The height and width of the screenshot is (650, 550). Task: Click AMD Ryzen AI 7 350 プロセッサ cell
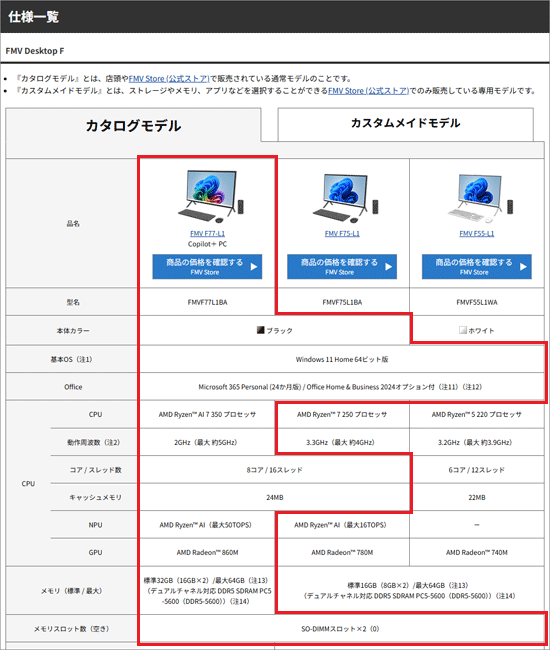(x=207, y=414)
